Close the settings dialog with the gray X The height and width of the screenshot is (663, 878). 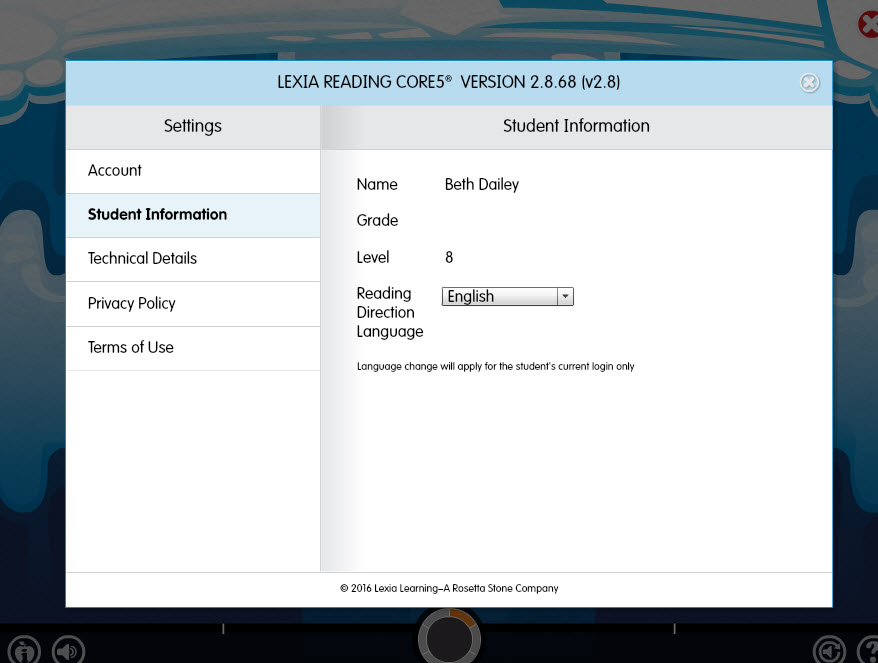pos(809,83)
